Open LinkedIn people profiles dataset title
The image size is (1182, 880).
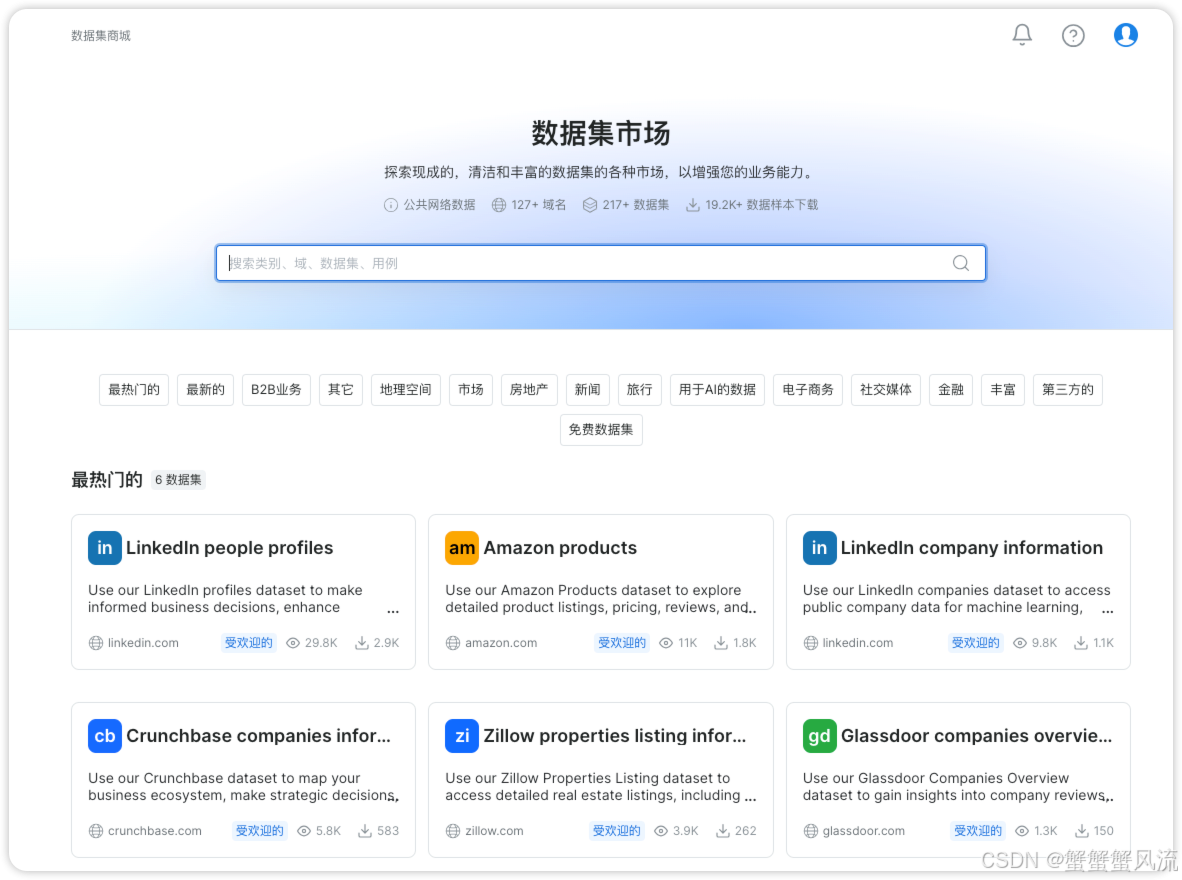click(x=229, y=548)
